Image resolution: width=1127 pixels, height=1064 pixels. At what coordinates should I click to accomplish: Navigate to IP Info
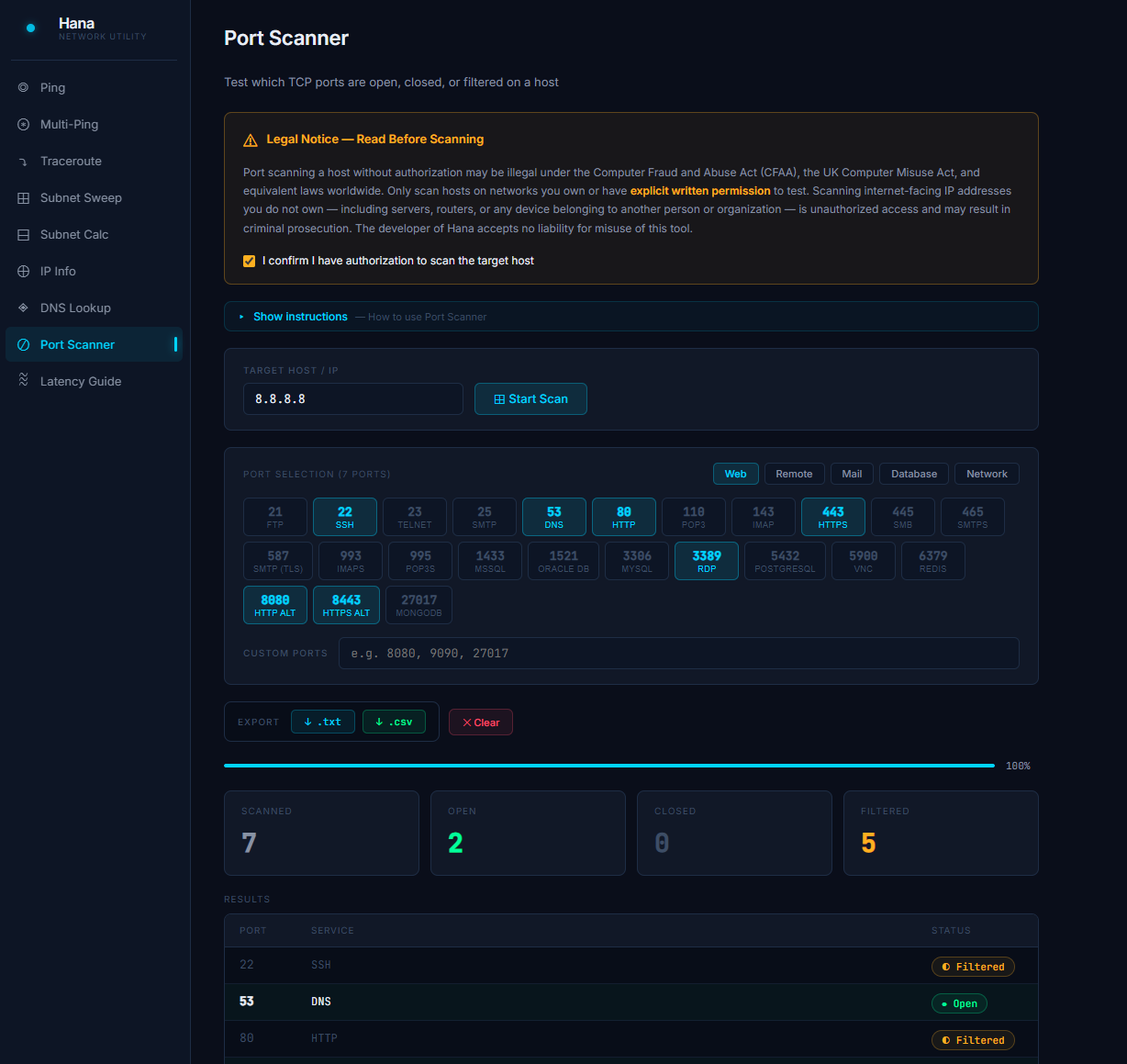94,271
